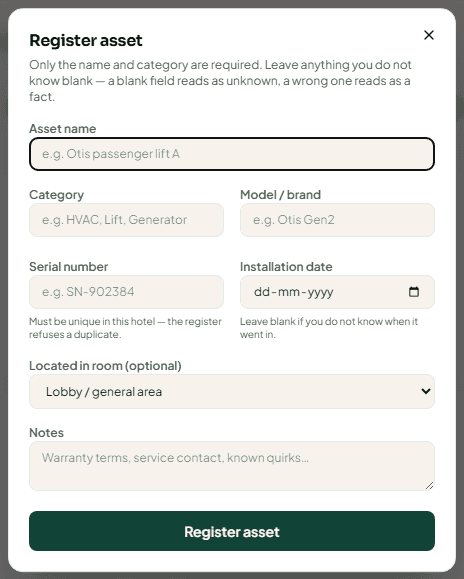This screenshot has width=464, height=579.
Task: Open the installation date calendar picker
Action: coord(414,292)
